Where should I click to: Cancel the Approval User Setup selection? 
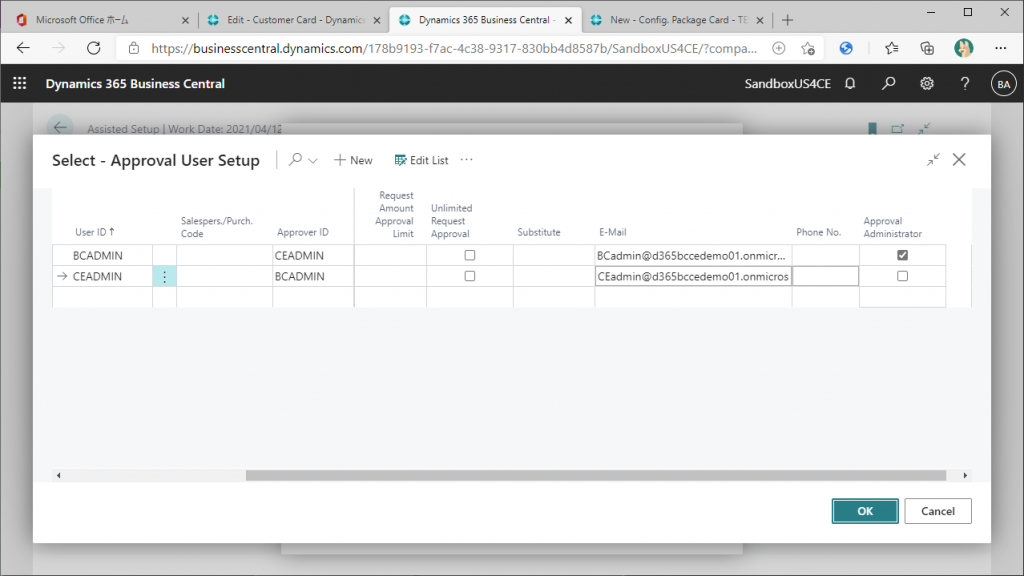pyautogui.click(x=938, y=511)
